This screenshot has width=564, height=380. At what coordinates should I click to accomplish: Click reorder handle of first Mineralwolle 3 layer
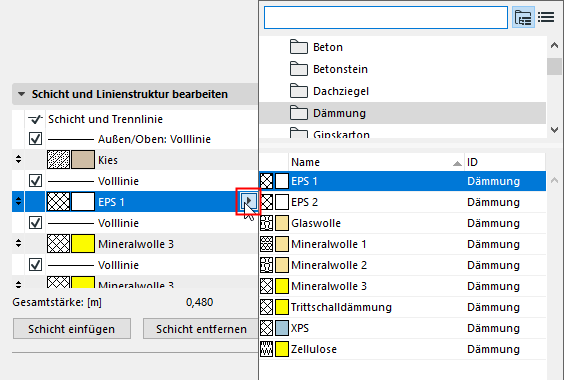18,244
